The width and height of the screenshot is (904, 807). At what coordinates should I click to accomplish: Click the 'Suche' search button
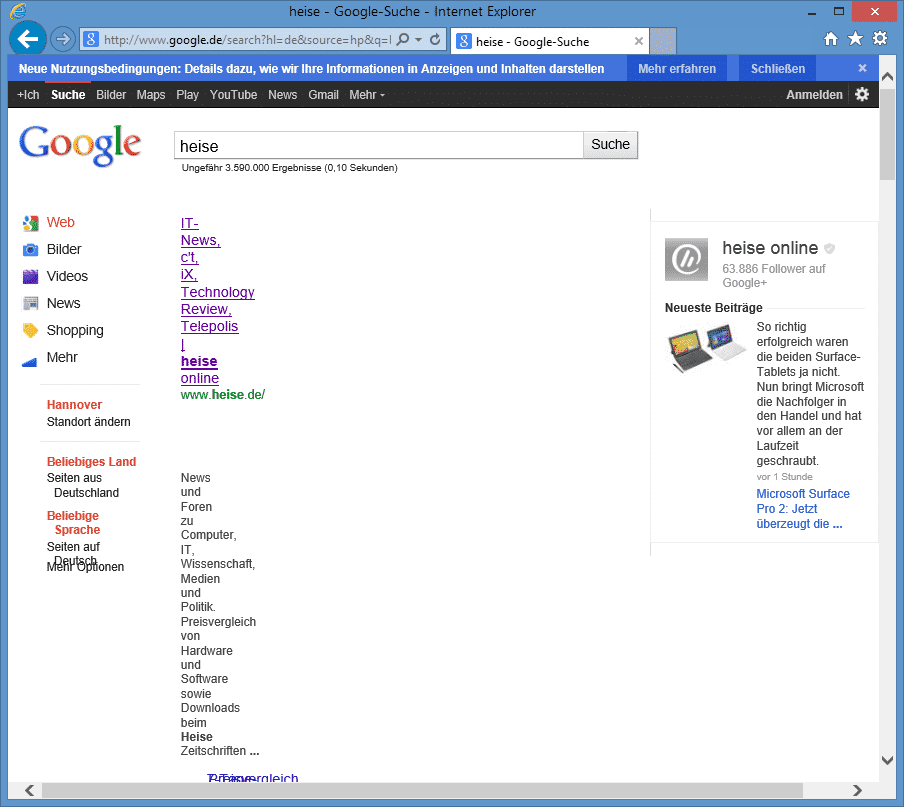[x=611, y=145]
